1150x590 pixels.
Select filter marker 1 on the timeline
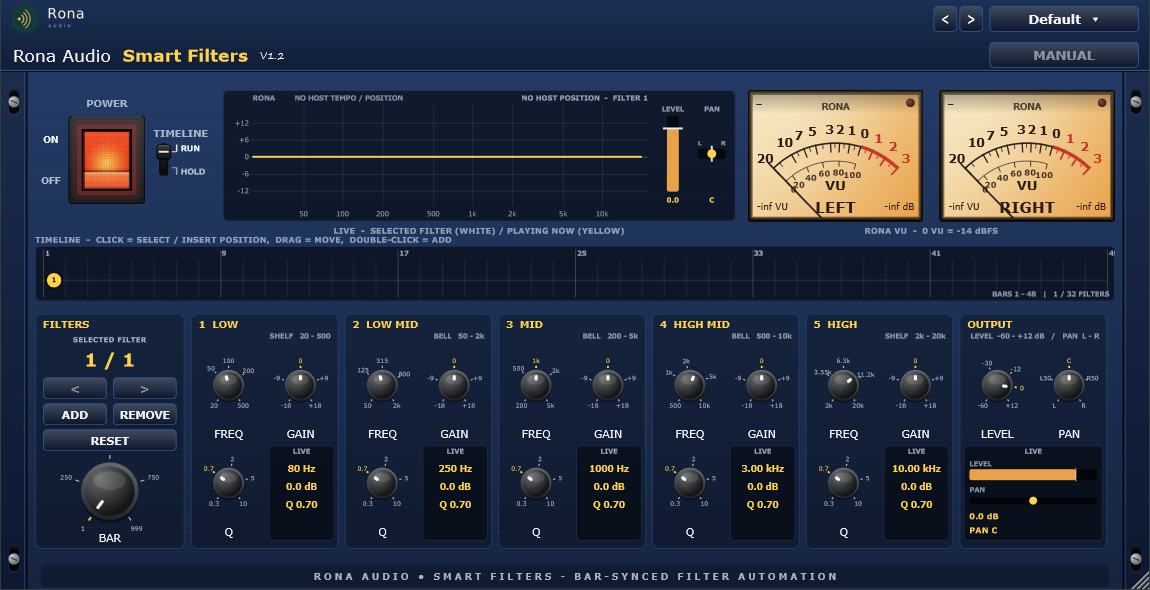point(54,280)
